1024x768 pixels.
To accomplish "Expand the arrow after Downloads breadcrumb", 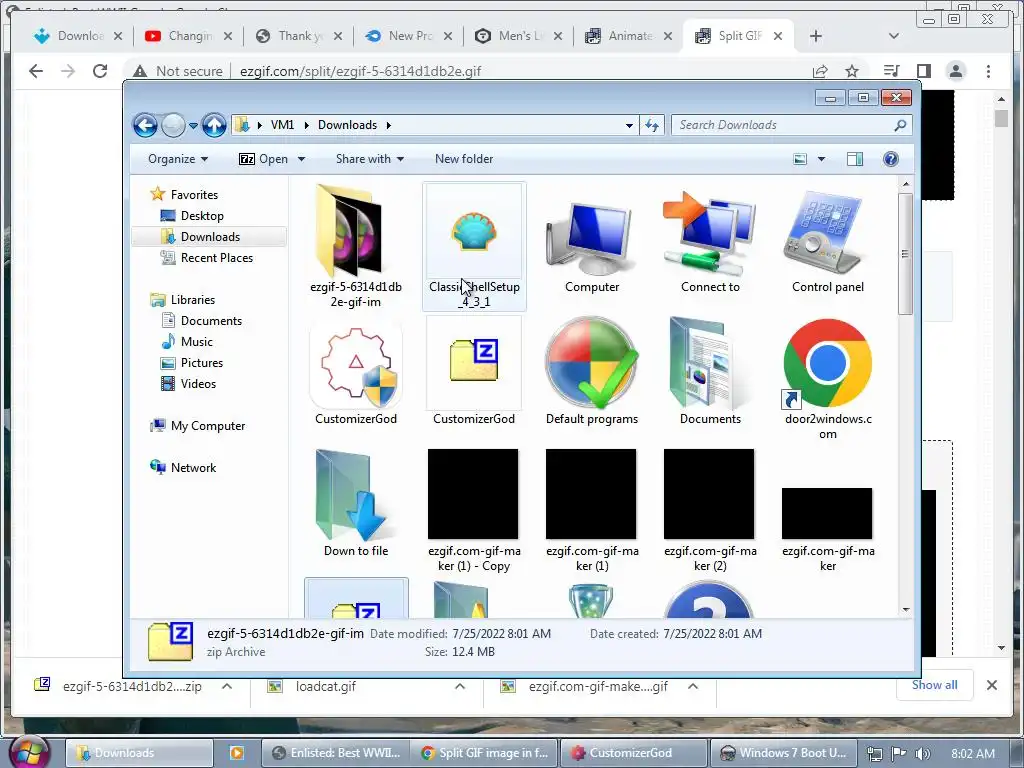I will [x=389, y=125].
